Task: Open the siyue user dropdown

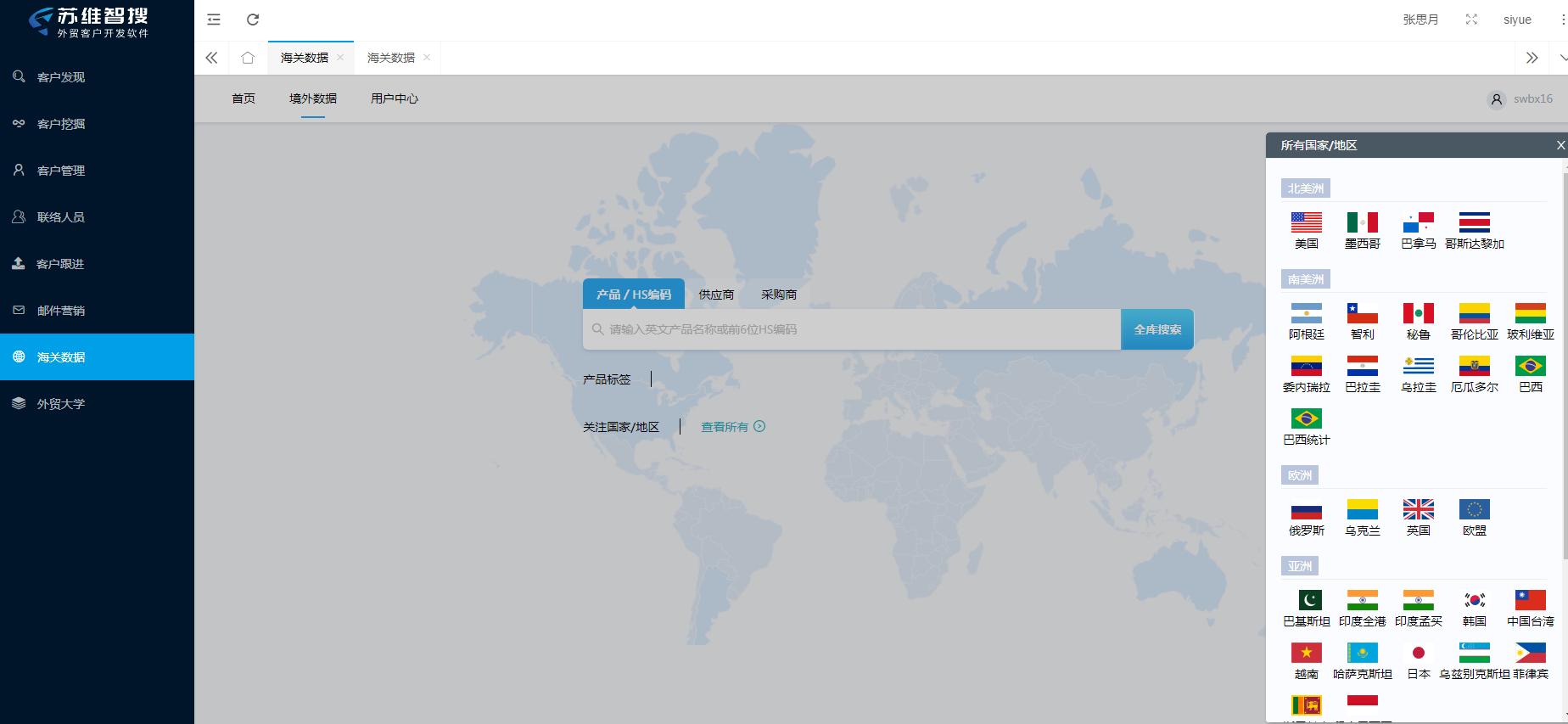Action: pos(1517,20)
